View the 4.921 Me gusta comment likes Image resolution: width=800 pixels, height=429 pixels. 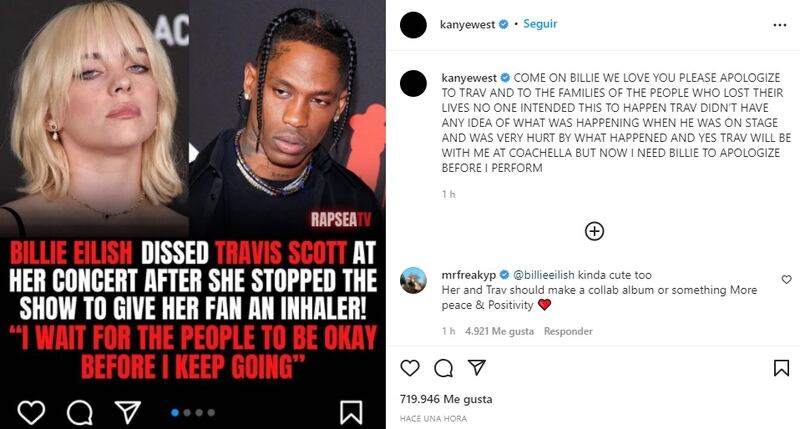coord(499,331)
